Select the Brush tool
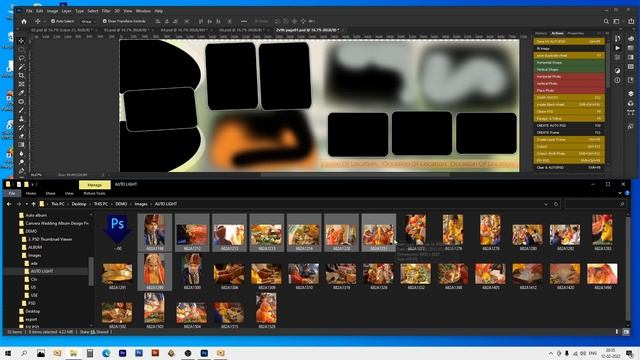This screenshot has height=360, width=640. coord(21,110)
